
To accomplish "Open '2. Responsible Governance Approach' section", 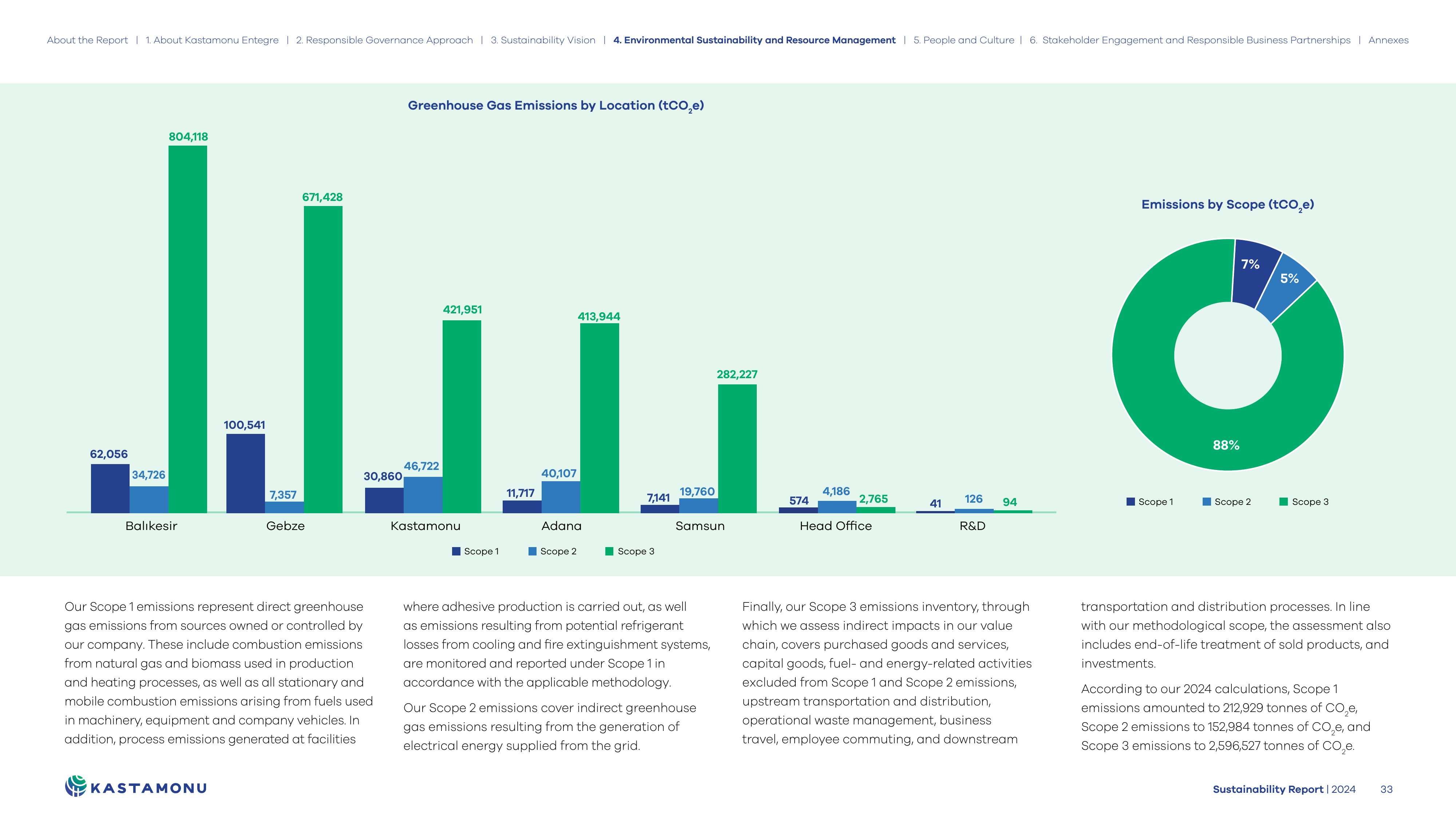I will click(384, 40).
